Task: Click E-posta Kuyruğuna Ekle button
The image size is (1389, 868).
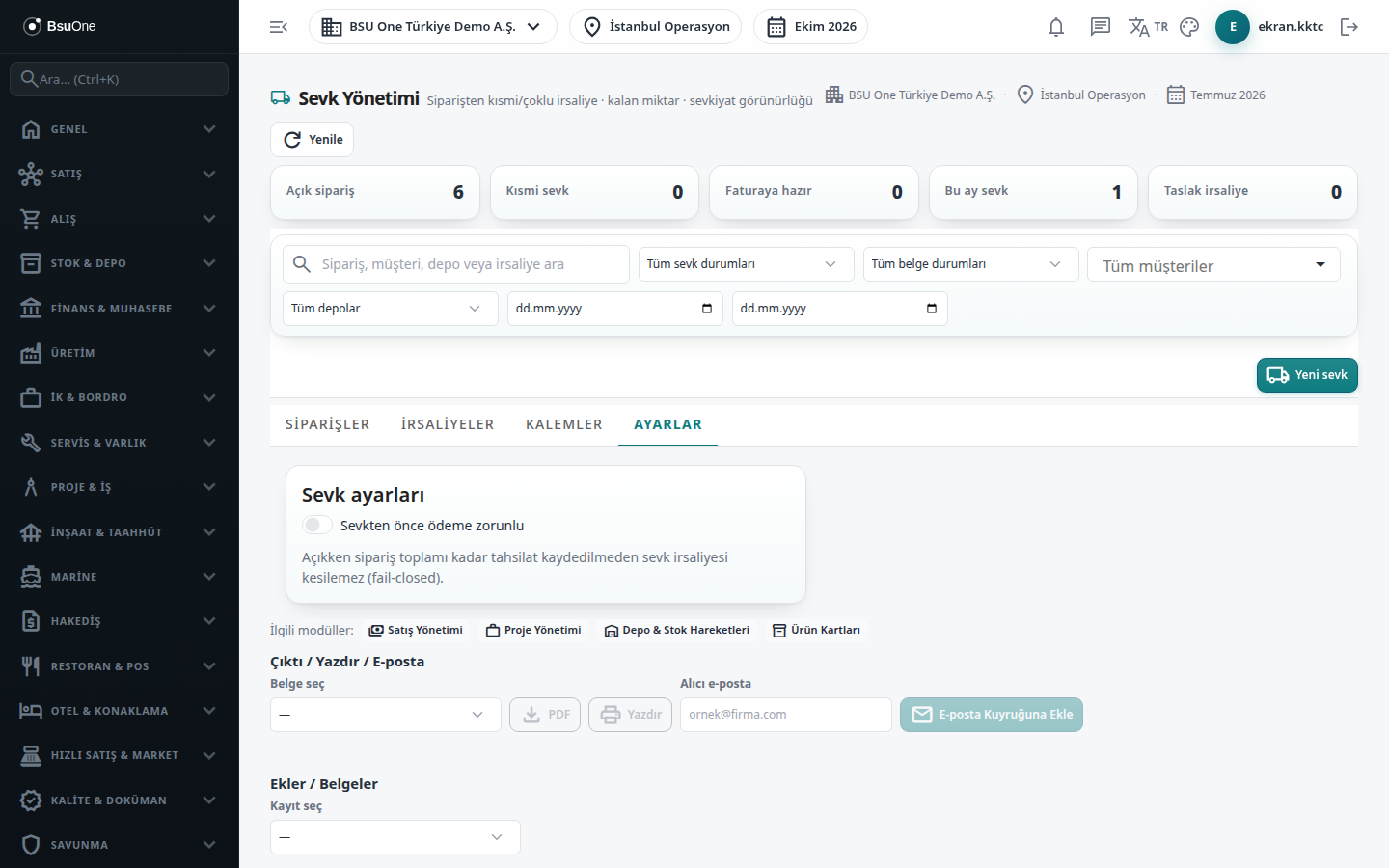Action: click(992, 715)
